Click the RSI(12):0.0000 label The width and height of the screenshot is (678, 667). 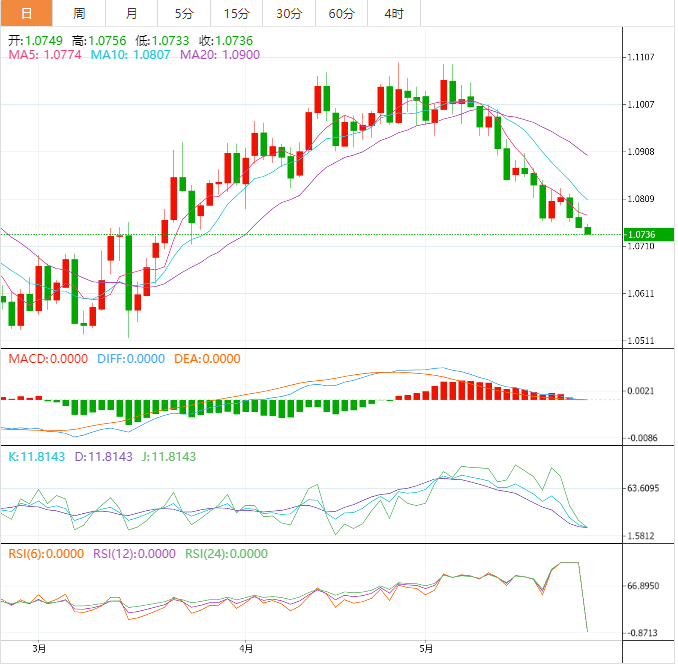pos(134,554)
